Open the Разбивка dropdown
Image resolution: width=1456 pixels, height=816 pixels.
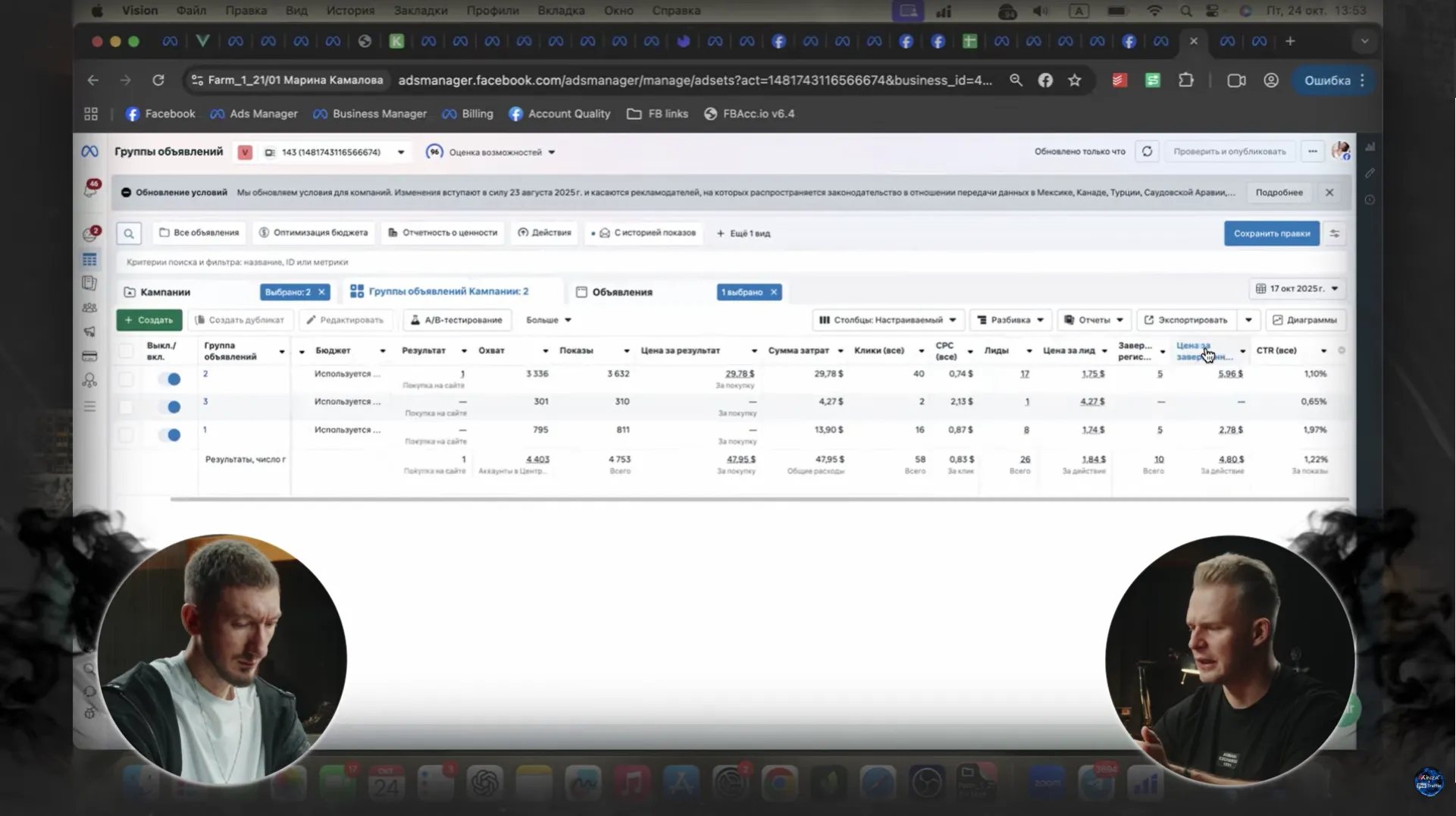(1010, 320)
